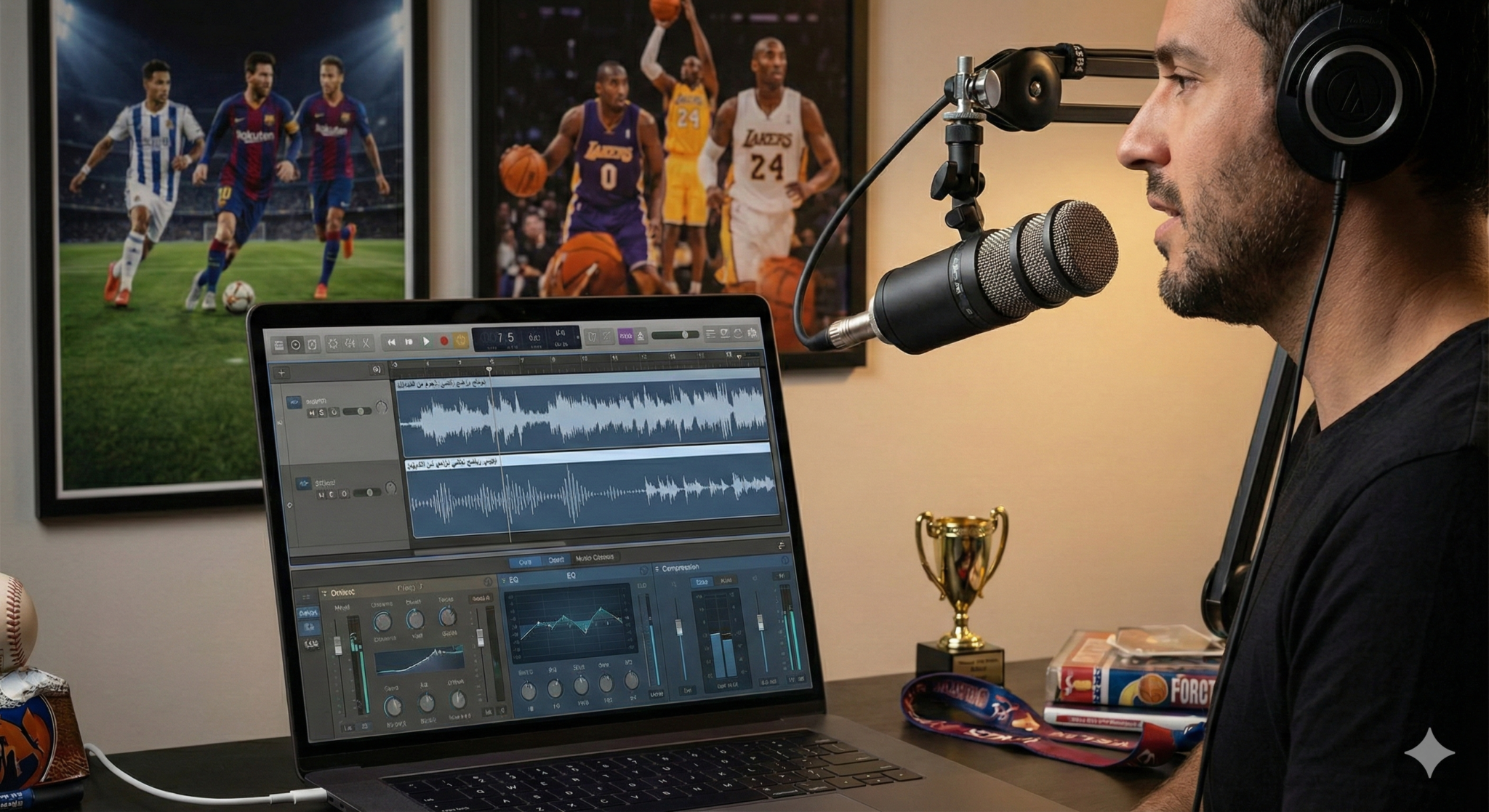Click the metronome icon beside purple button
1489x812 pixels.
tap(641, 336)
